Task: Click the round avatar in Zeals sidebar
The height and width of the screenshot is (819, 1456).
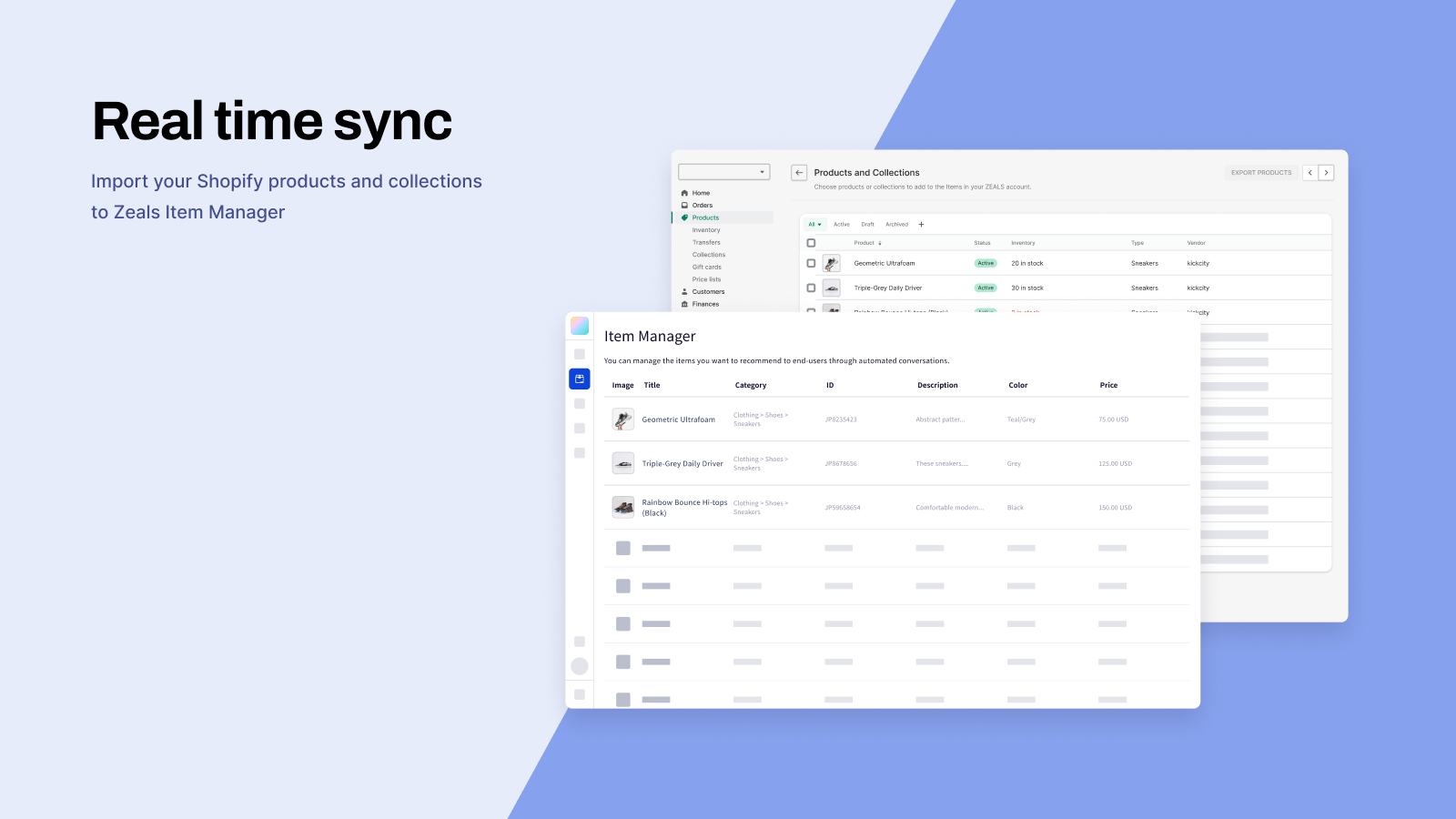Action: coord(580,666)
